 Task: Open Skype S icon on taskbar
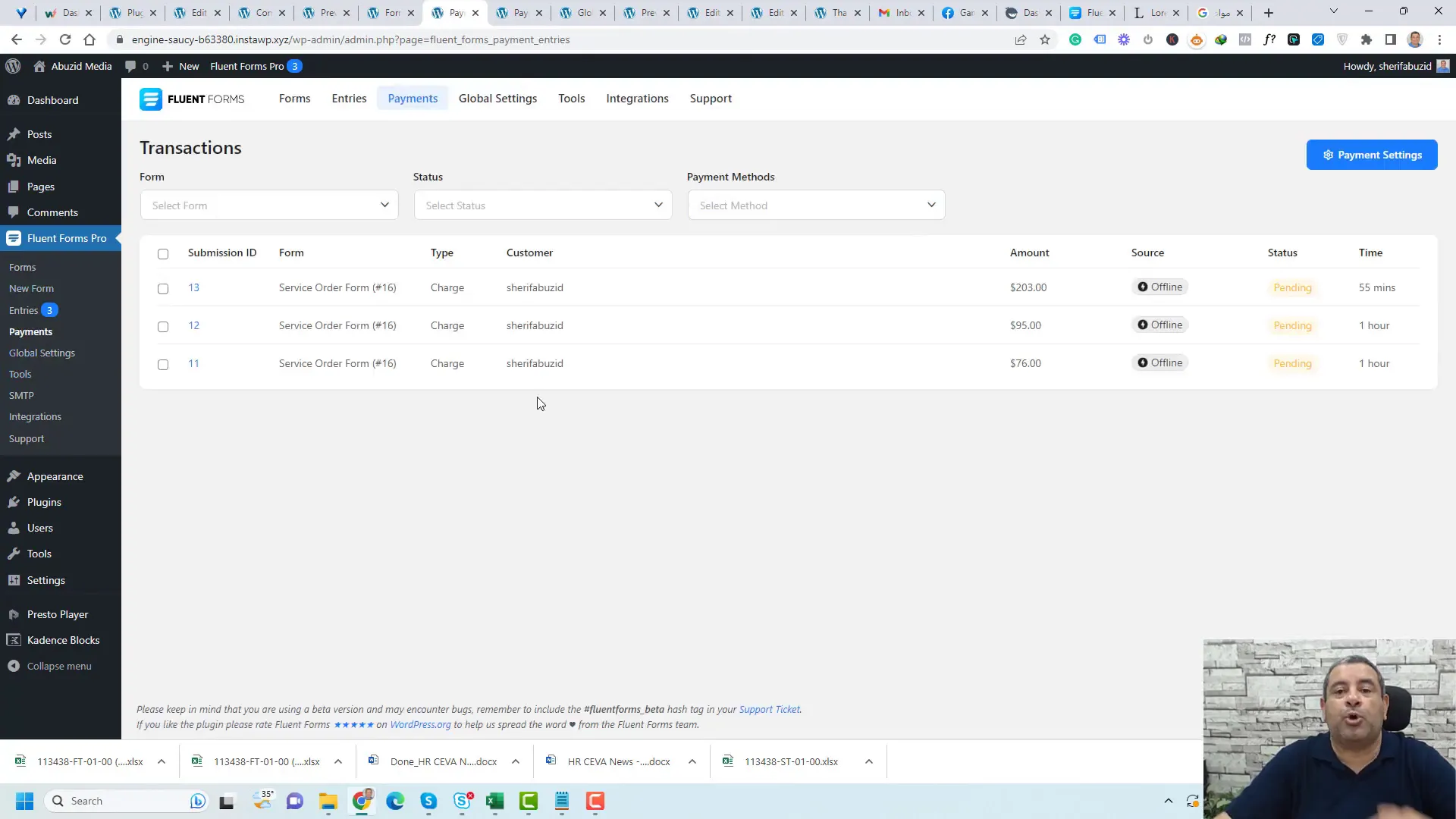[428, 801]
